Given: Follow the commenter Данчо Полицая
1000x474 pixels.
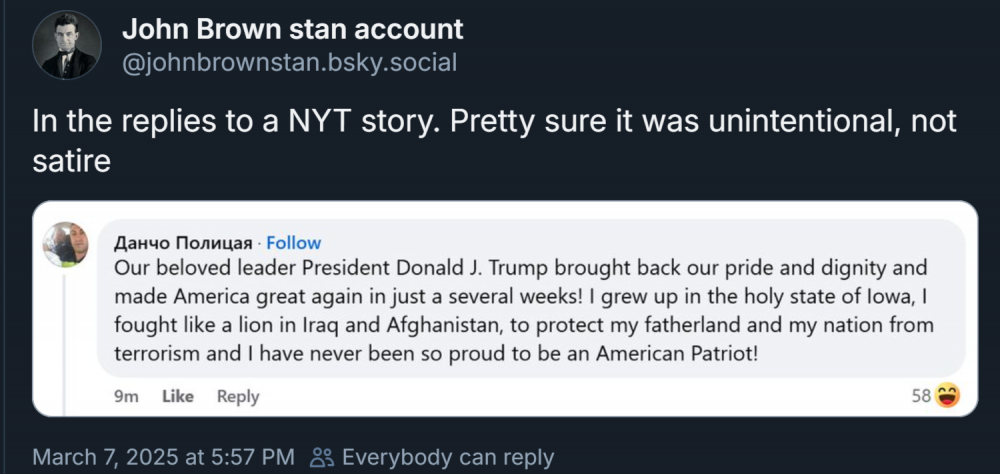Looking at the screenshot, I should (294, 243).
